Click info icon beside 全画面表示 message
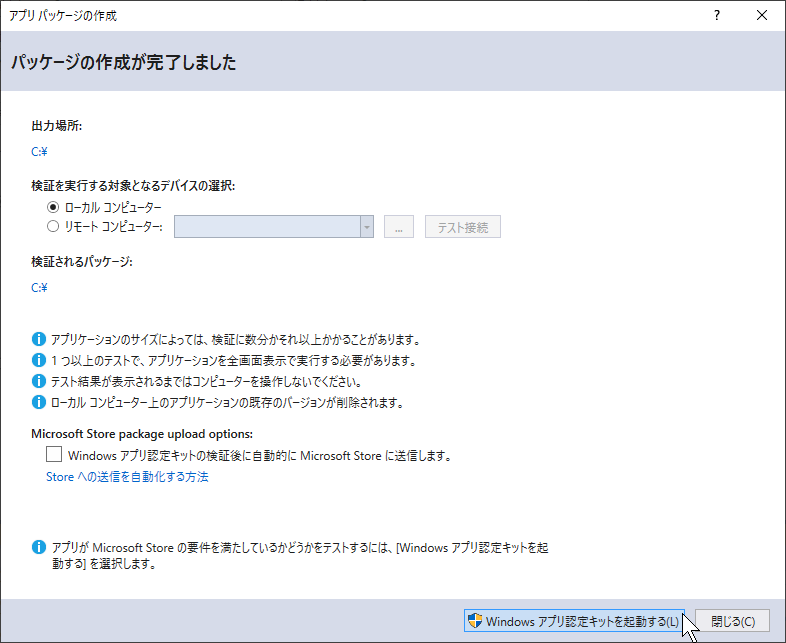The image size is (786, 643). point(39,360)
